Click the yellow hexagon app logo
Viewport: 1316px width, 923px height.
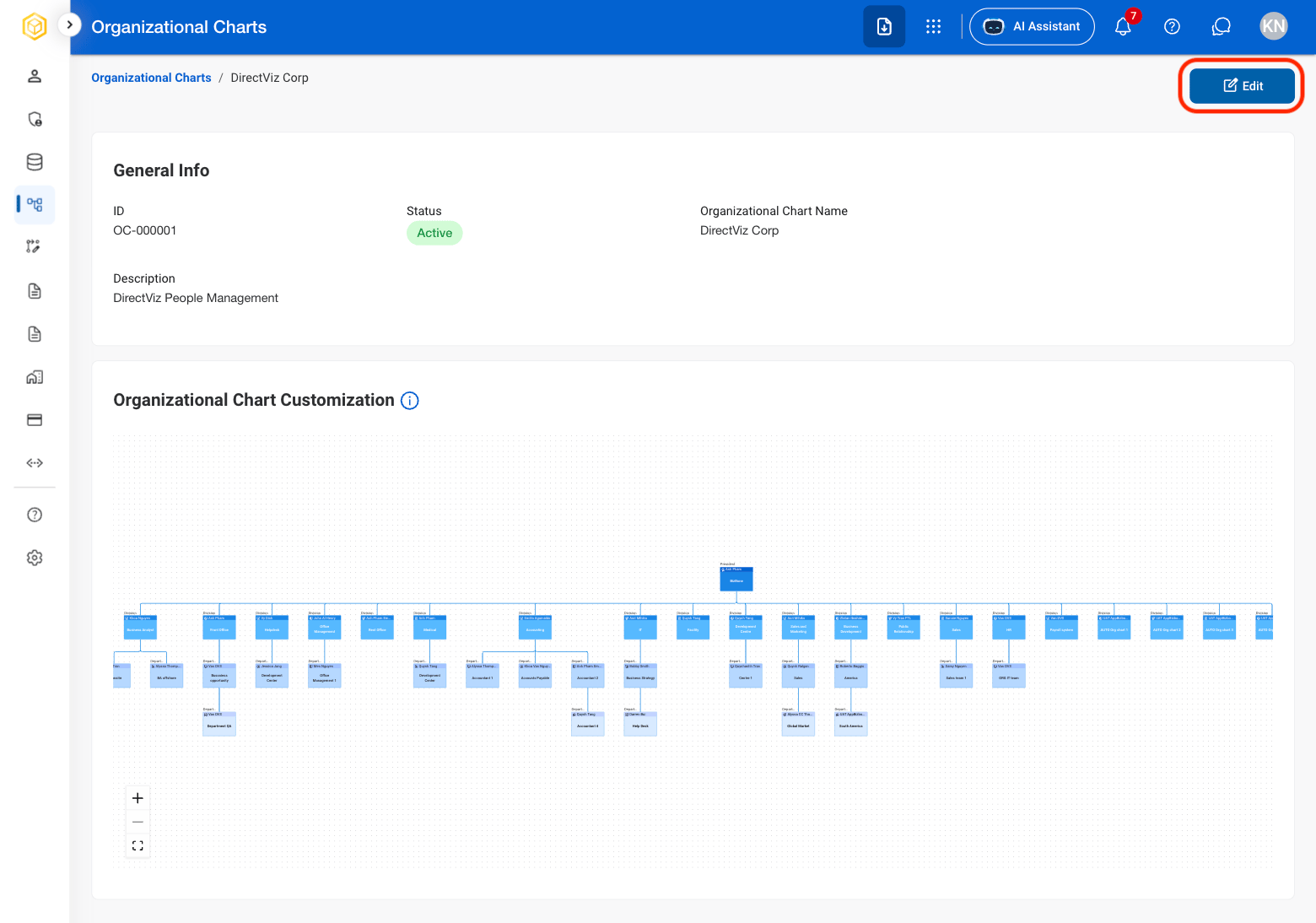click(35, 26)
